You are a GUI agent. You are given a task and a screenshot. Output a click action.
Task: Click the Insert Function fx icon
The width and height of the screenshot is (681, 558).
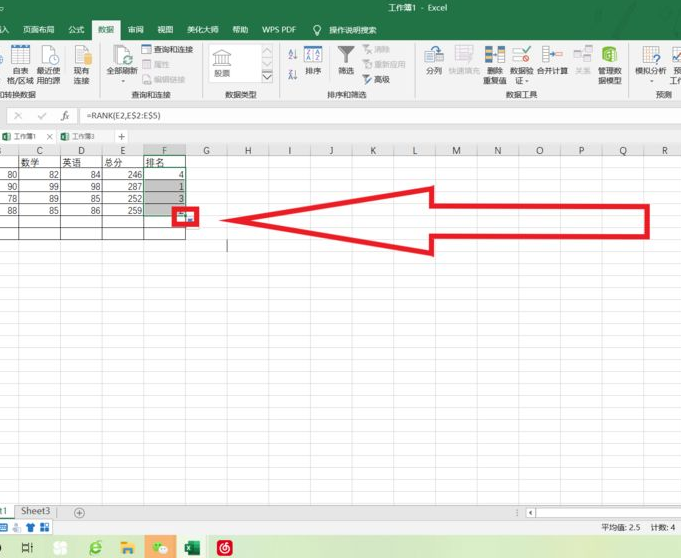click(x=65, y=116)
